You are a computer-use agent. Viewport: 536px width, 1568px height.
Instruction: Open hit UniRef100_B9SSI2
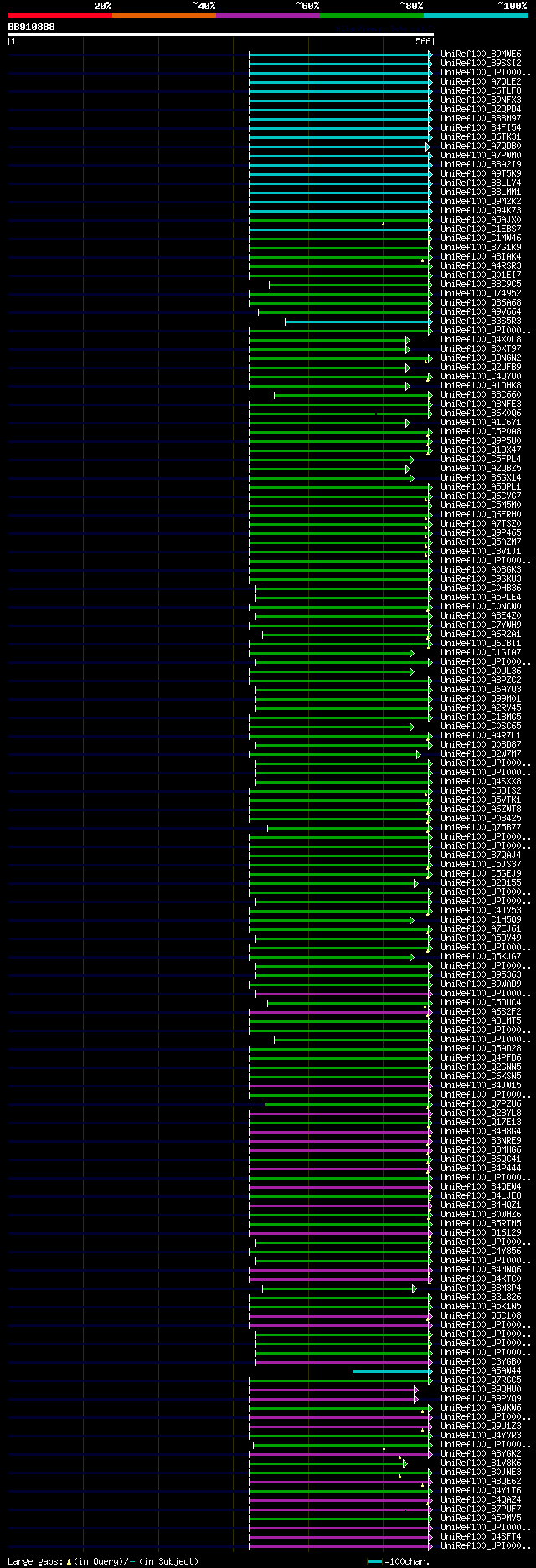[x=481, y=63]
